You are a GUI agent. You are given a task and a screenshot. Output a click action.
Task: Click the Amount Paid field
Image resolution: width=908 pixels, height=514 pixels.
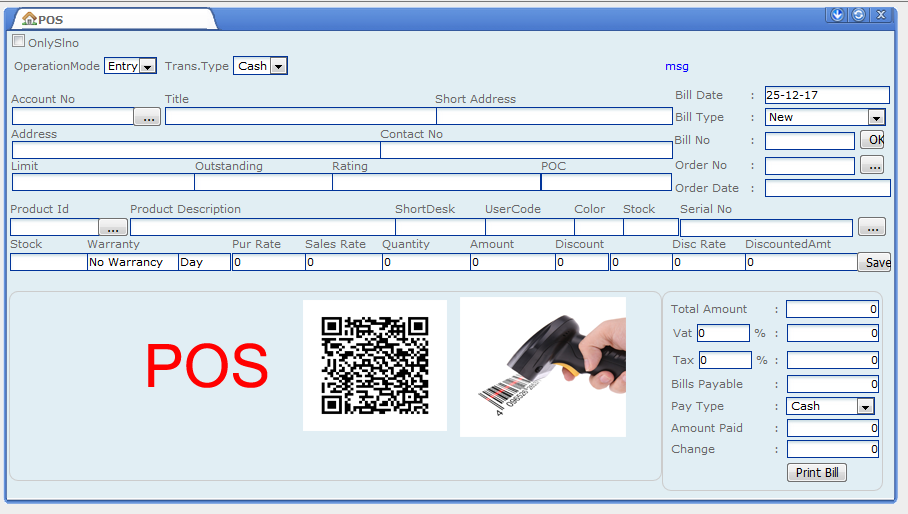(833, 428)
